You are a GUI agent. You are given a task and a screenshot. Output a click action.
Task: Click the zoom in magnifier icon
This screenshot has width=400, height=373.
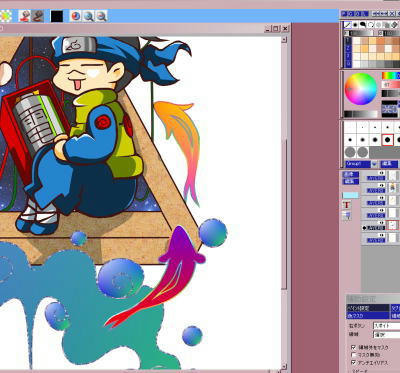88,16
